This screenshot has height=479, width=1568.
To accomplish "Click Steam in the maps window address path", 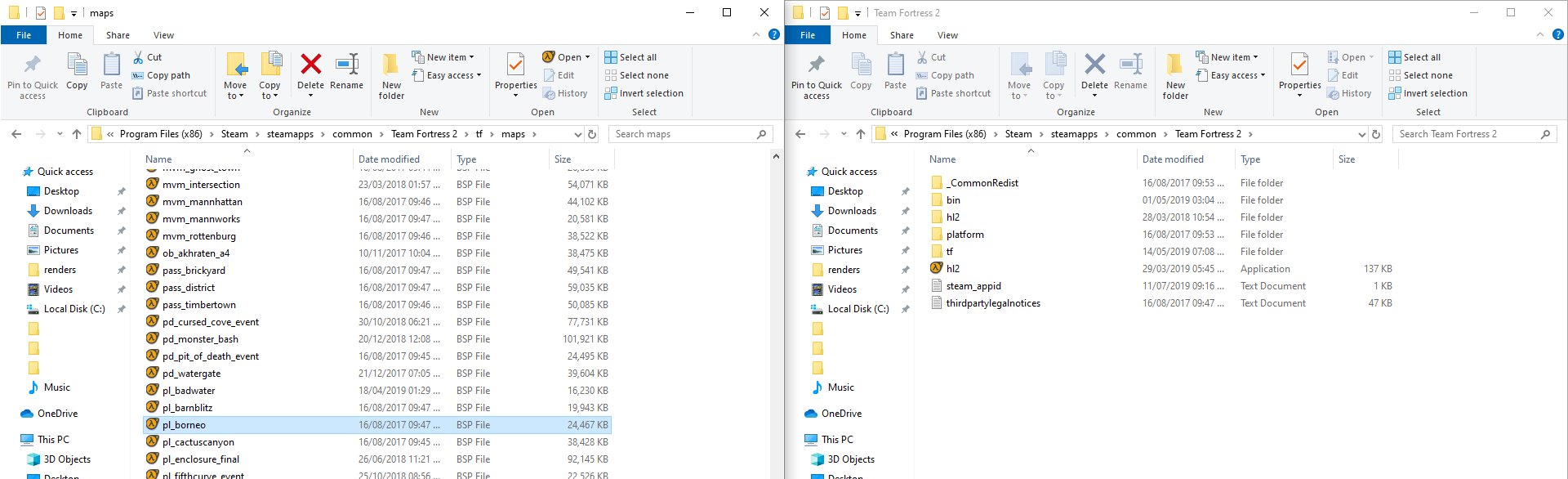I will tap(234, 134).
